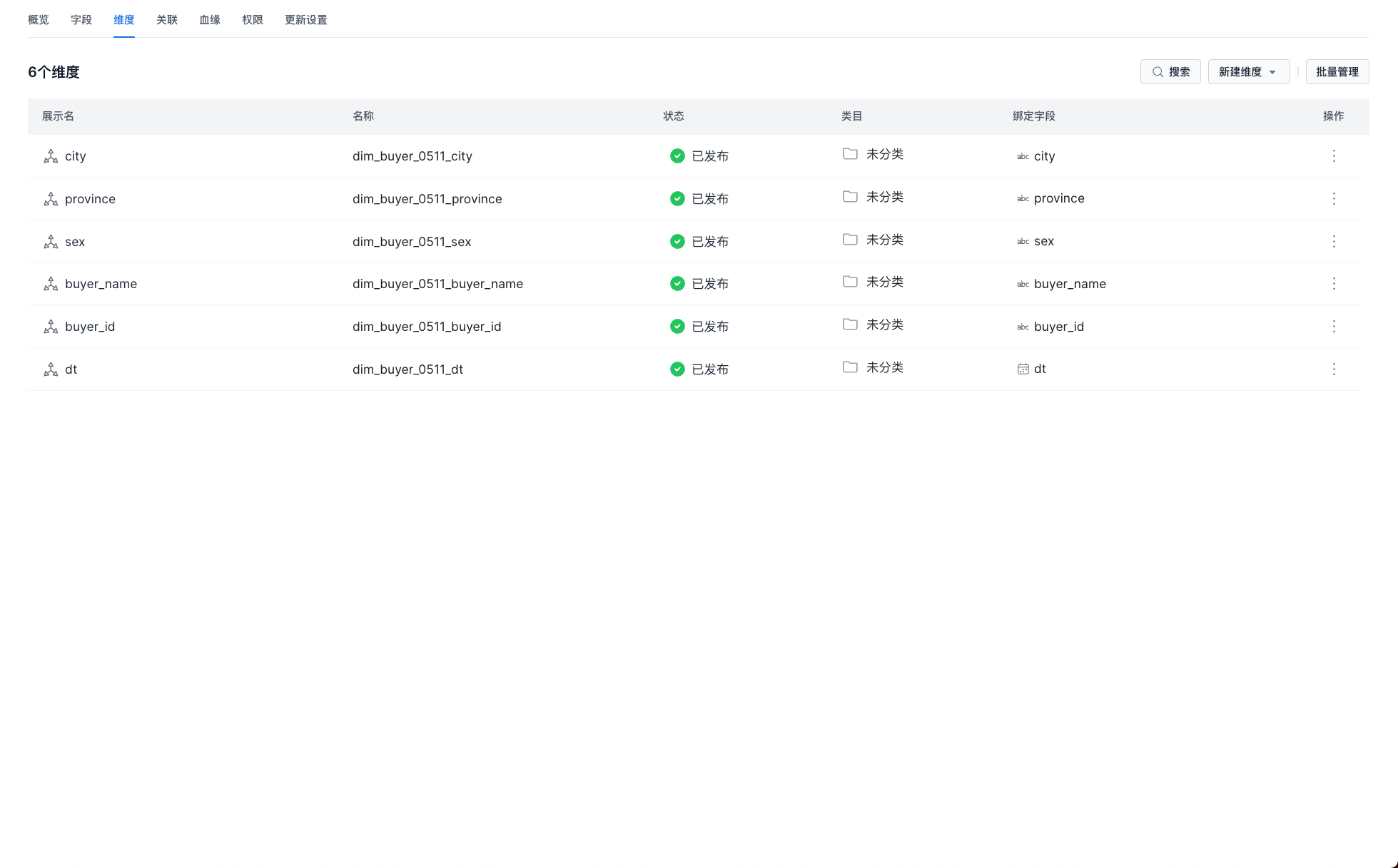The image size is (1398, 868).
Task: Click the dimension icon next to buyer_name
Action: (51, 284)
